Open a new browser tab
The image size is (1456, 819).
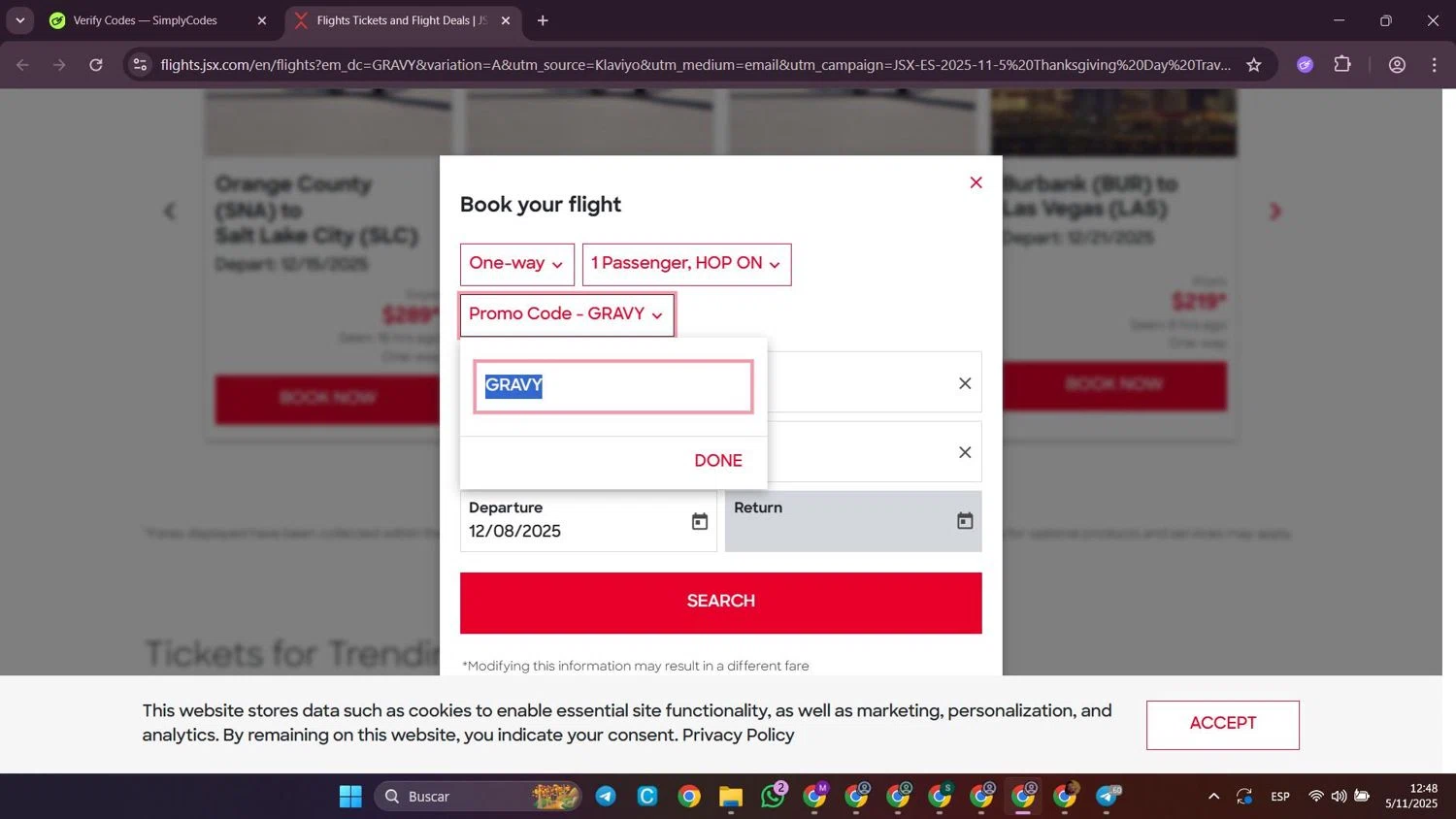(543, 20)
